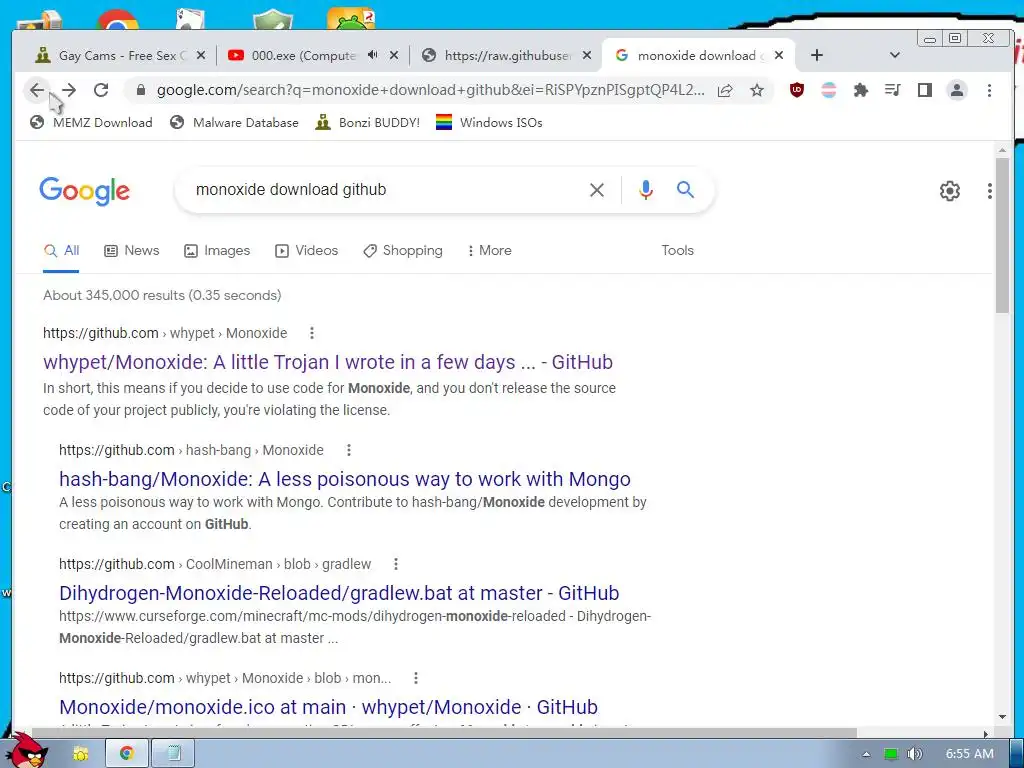Open the Angry Birds start button
Screen dimensions: 1024x768
click(29, 751)
